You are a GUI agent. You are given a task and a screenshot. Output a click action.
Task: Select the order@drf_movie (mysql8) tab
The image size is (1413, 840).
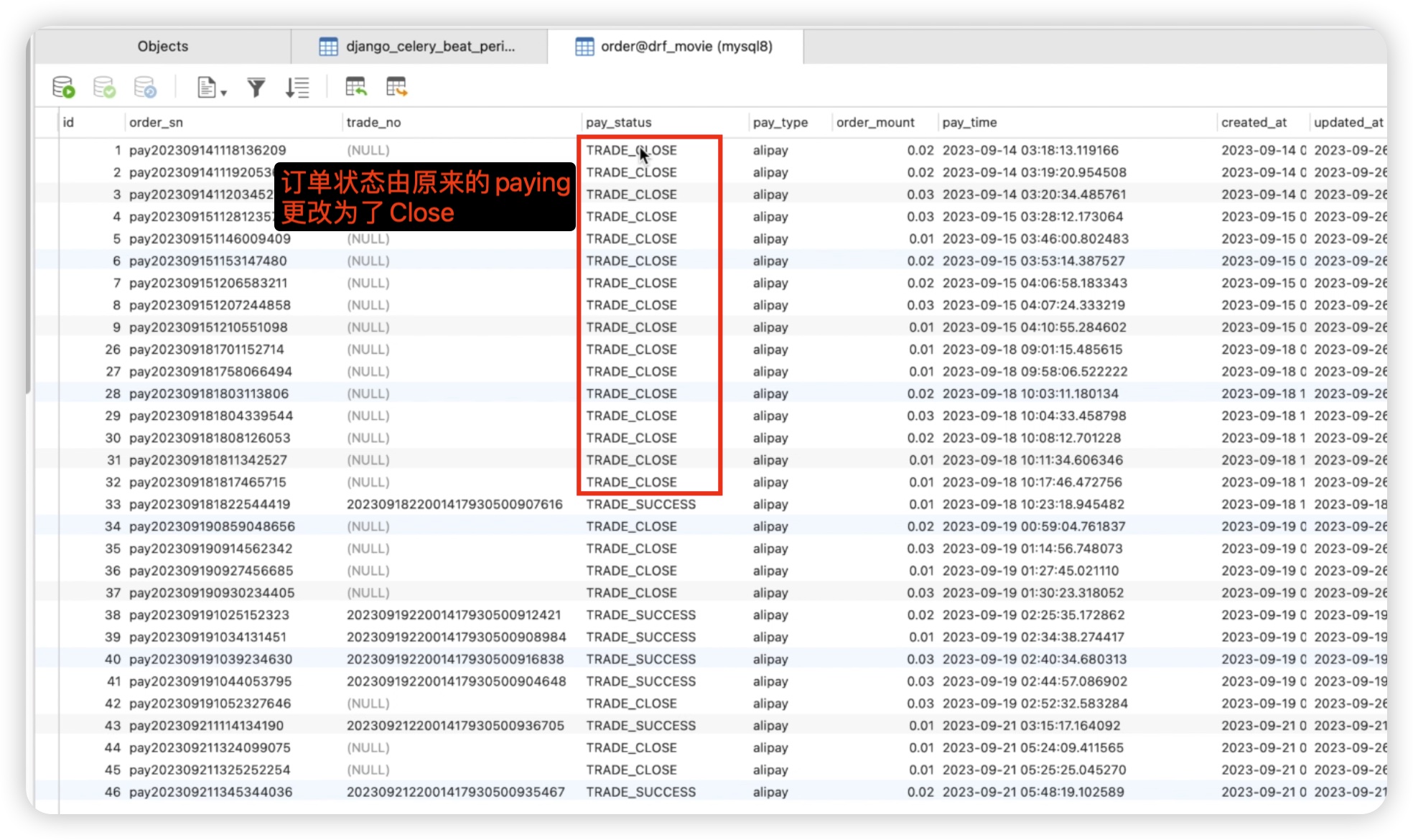point(676,46)
